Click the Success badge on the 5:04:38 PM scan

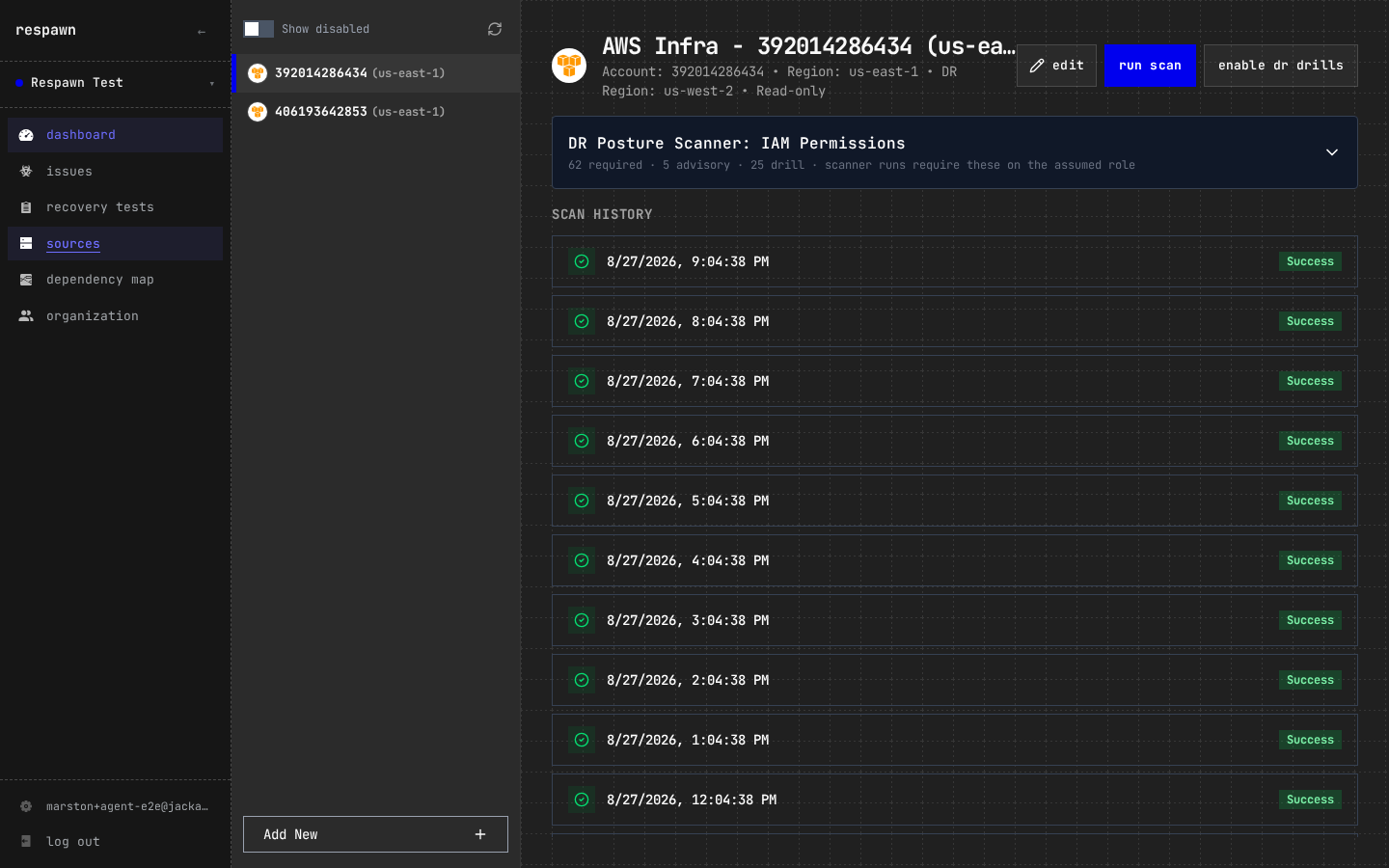pyautogui.click(x=1310, y=501)
